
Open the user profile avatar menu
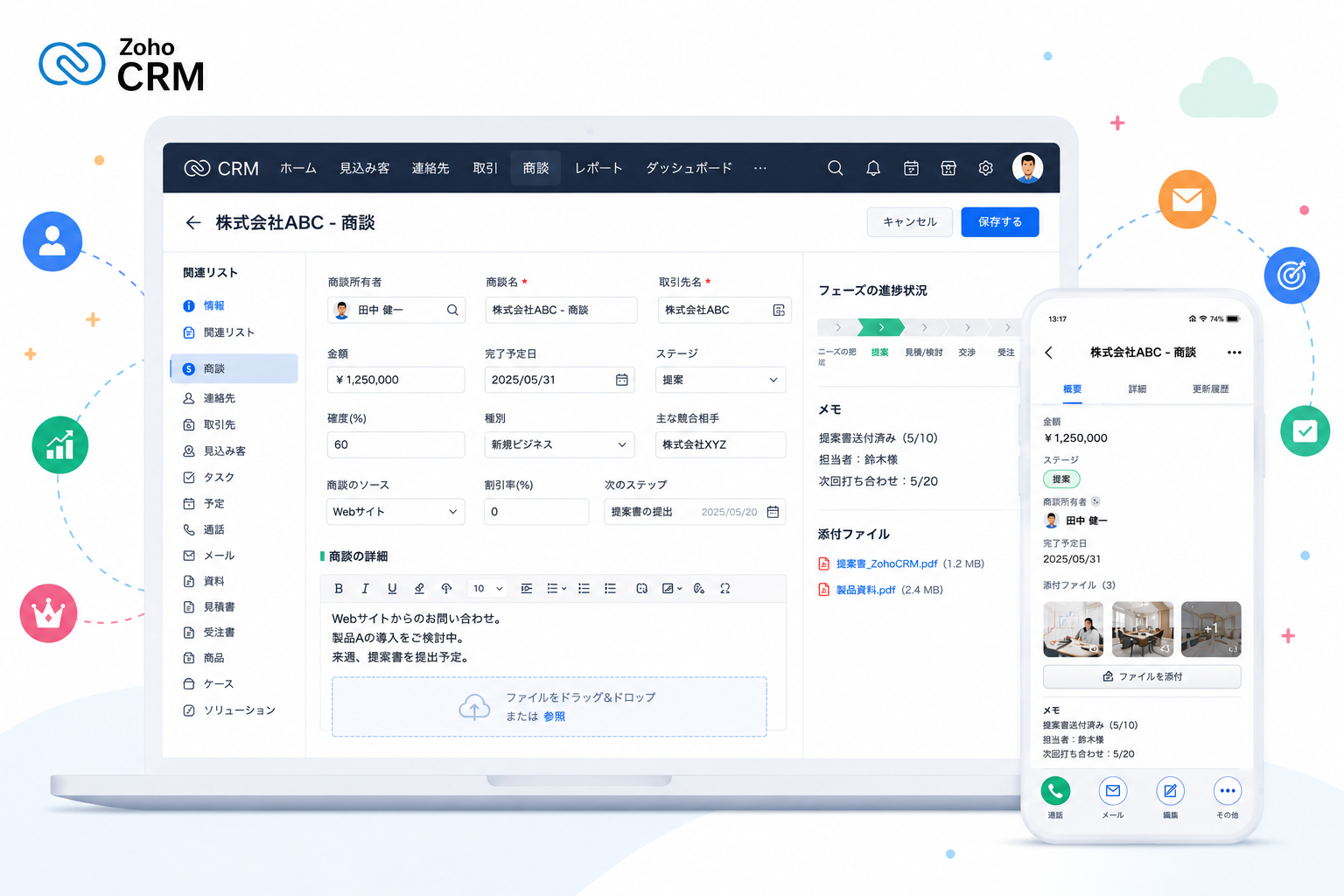pyautogui.click(x=1027, y=168)
